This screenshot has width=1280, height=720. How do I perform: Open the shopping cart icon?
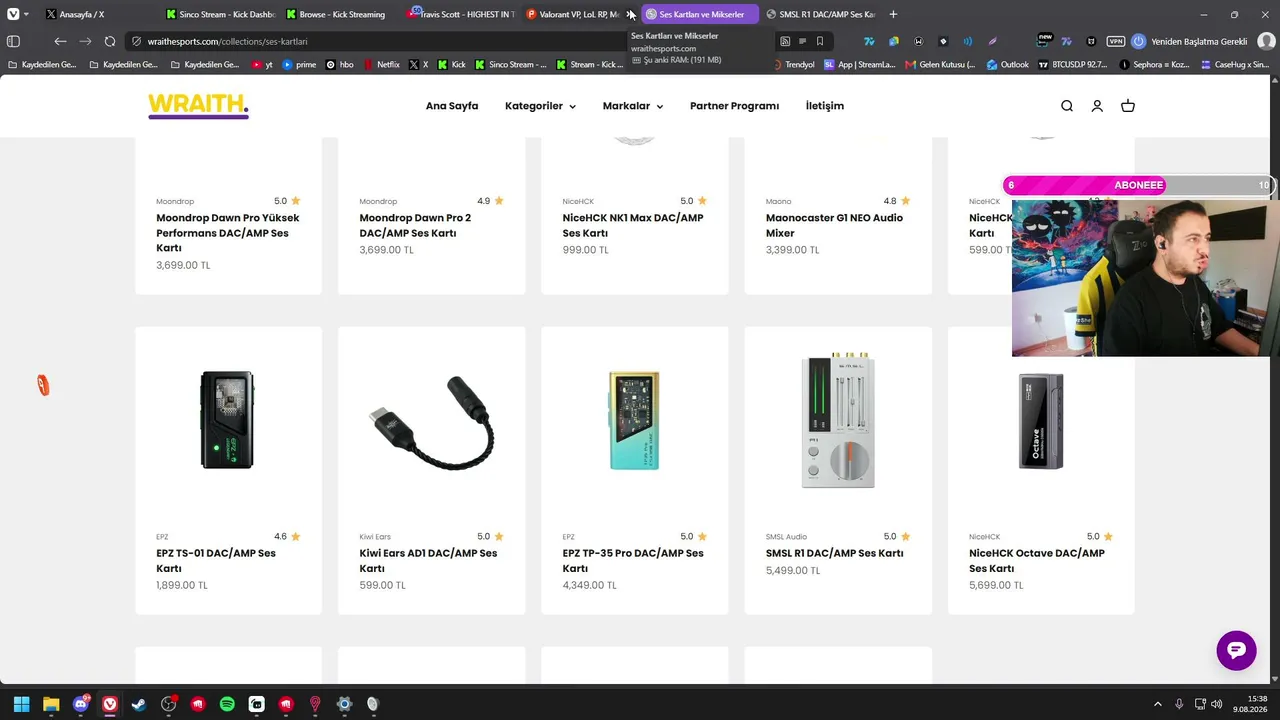[x=1128, y=106]
